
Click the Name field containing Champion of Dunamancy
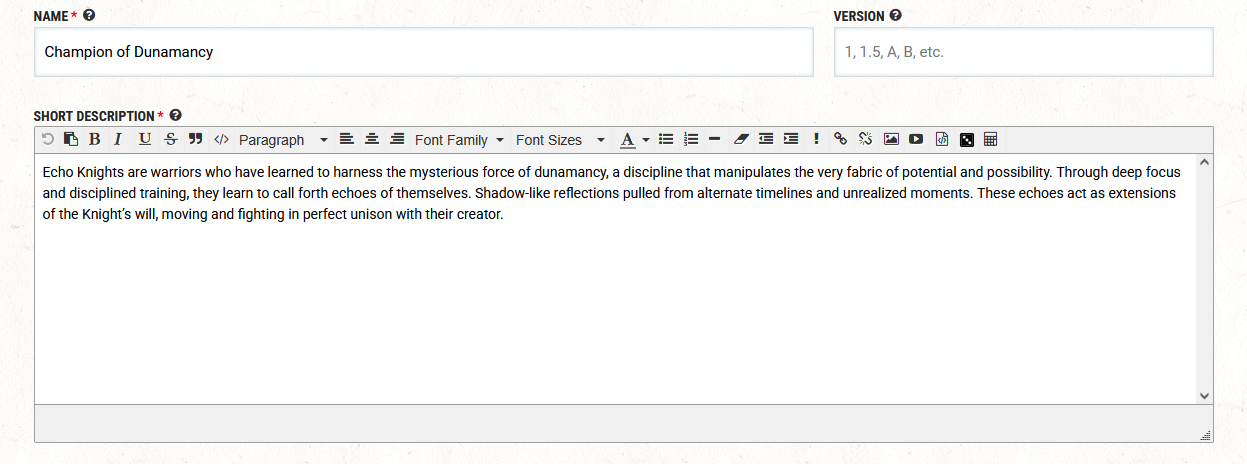423,52
